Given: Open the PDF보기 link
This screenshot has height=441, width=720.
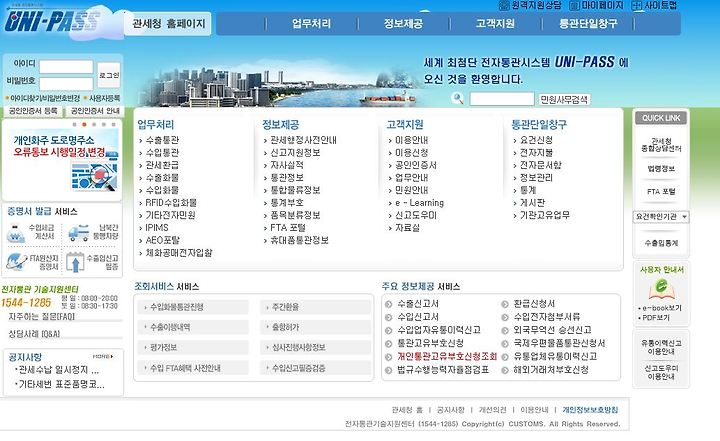Looking at the screenshot, I should tap(656, 318).
